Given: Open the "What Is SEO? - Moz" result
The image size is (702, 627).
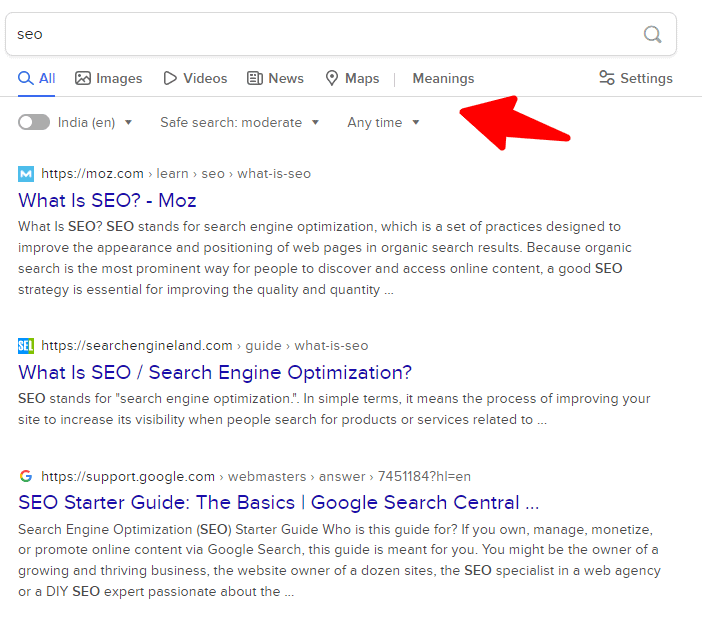Looking at the screenshot, I should tap(107, 200).
